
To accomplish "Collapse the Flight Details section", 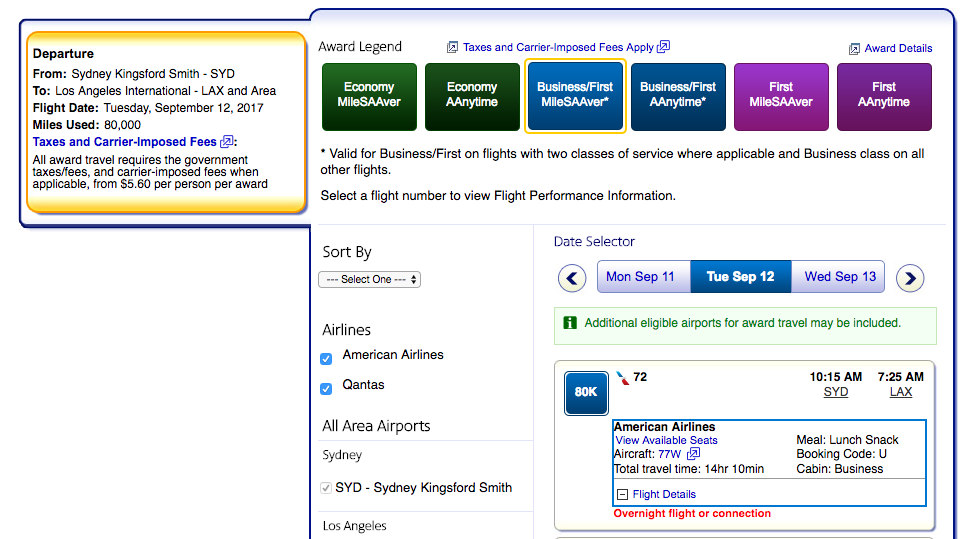I will (x=622, y=494).
